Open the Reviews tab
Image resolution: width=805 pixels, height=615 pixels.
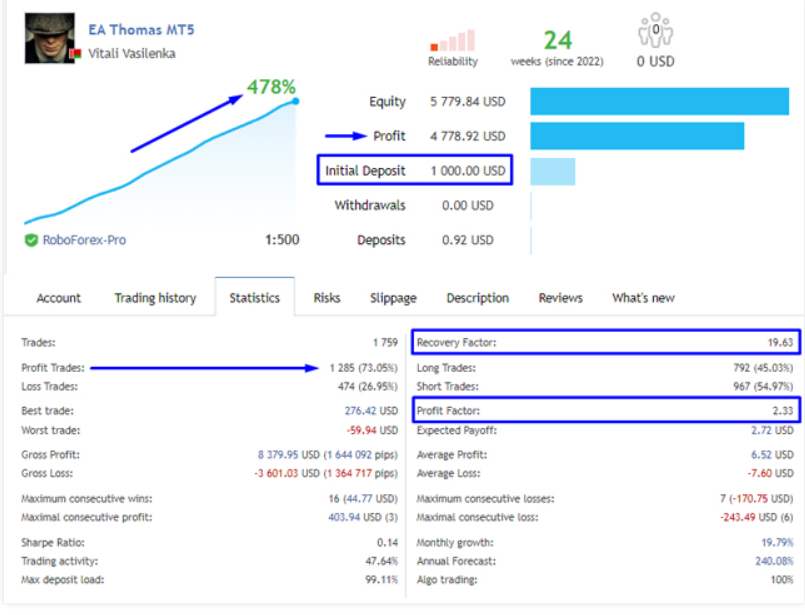click(560, 298)
